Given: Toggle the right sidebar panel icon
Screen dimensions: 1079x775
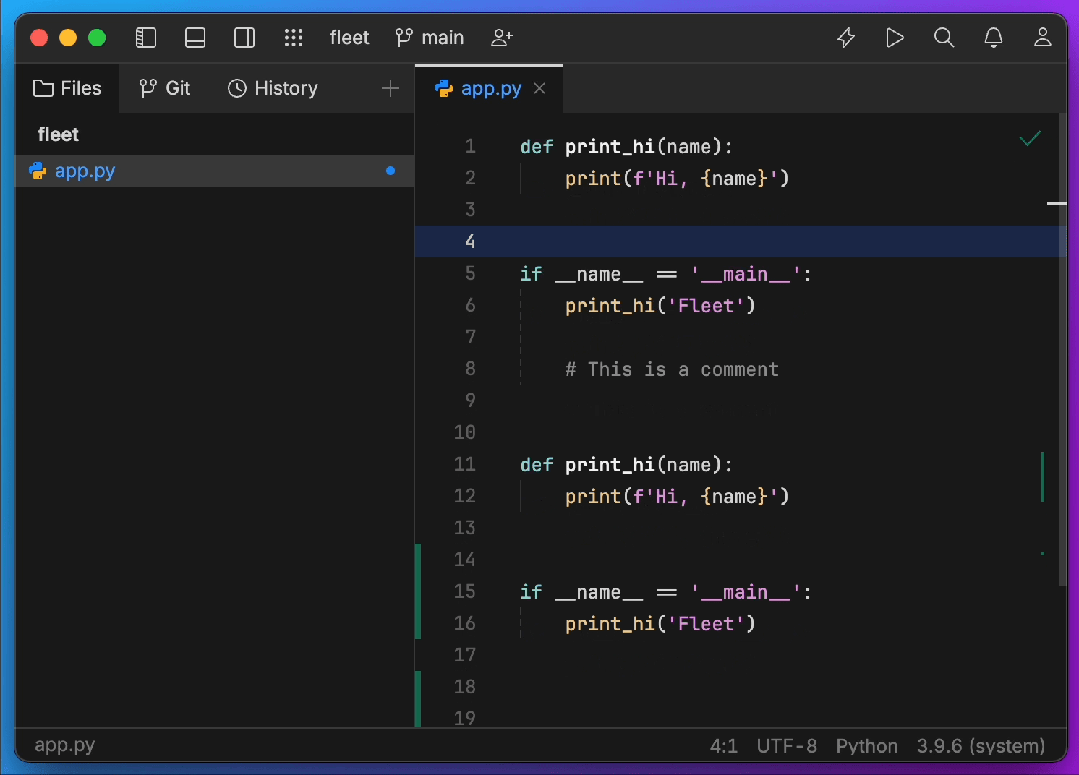Looking at the screenshot, I should pyautogui.click(x=244, y=38).
